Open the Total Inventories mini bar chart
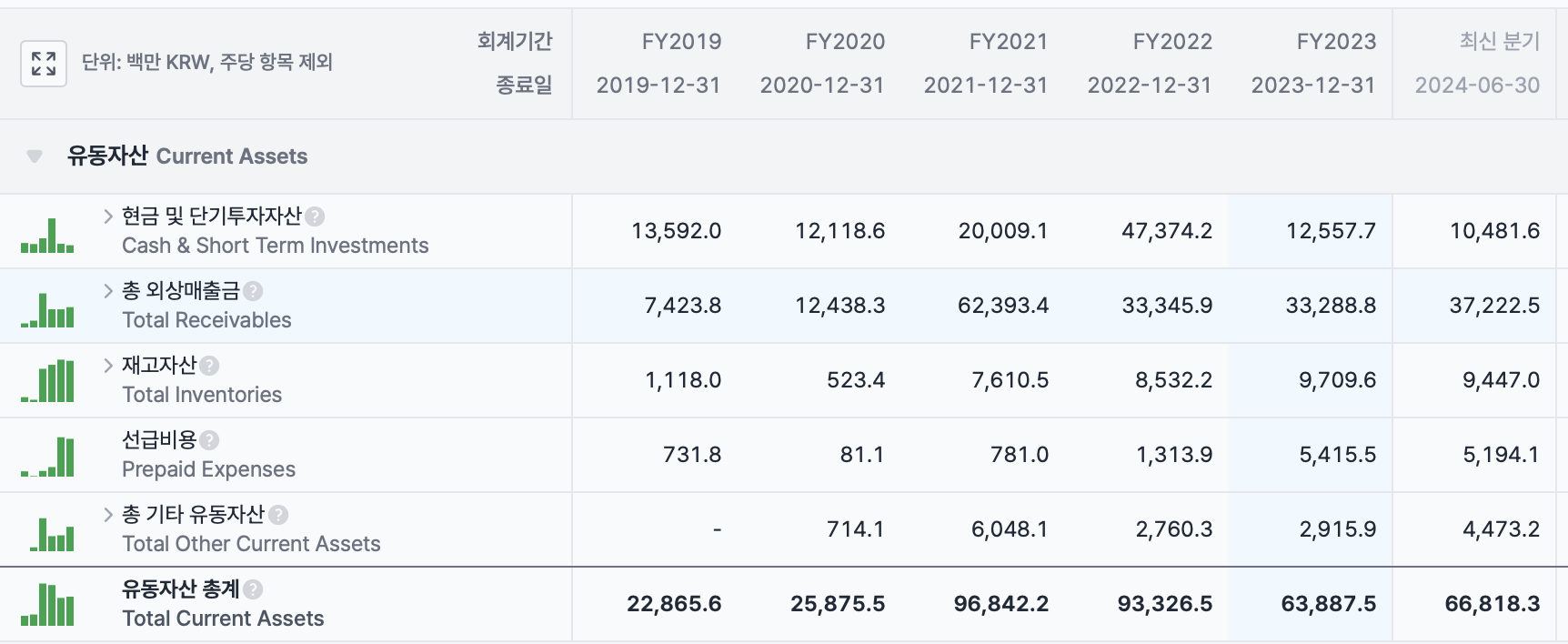This screenshot has height=644, width=1568. coord(47,382)
